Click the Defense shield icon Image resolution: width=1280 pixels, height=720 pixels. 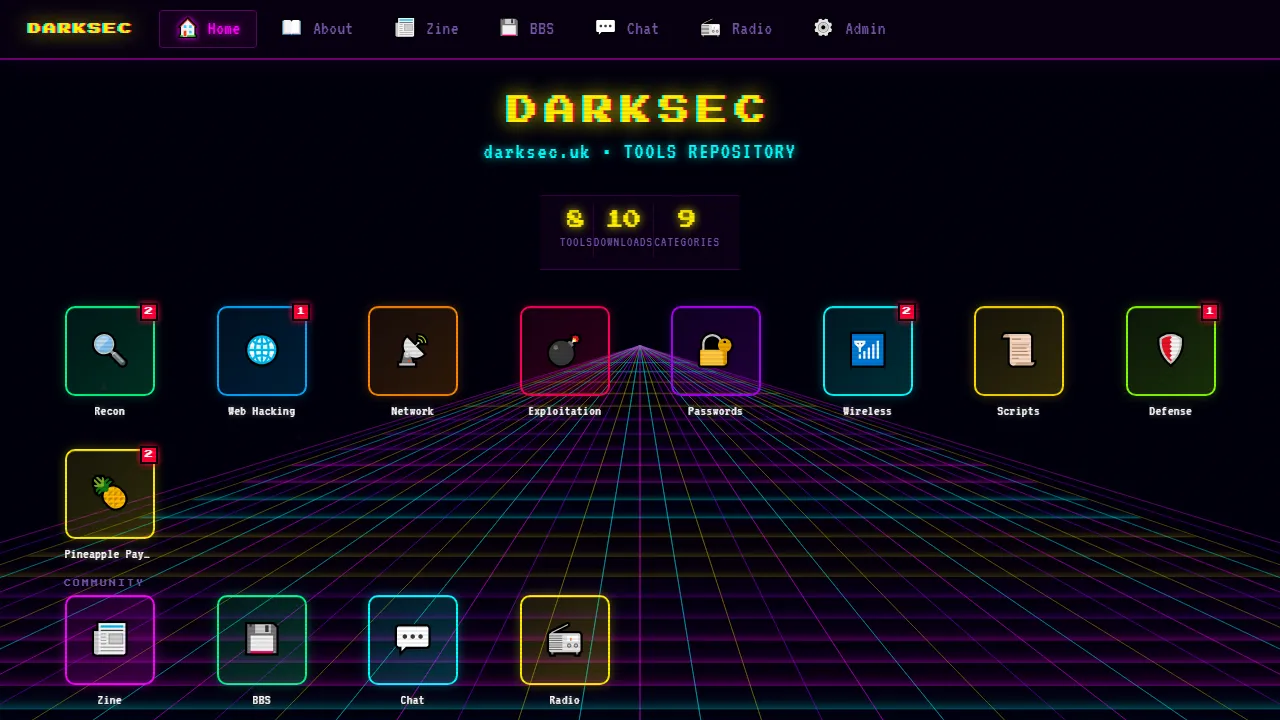tap(1170, 351)
